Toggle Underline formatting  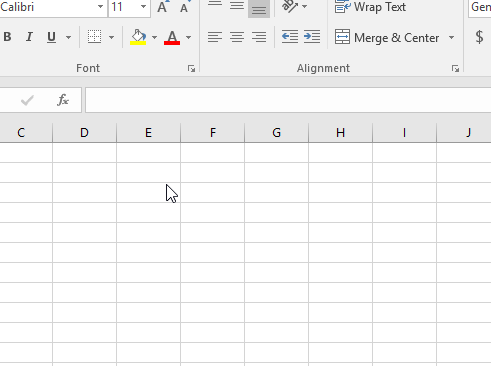pos(51,37)
